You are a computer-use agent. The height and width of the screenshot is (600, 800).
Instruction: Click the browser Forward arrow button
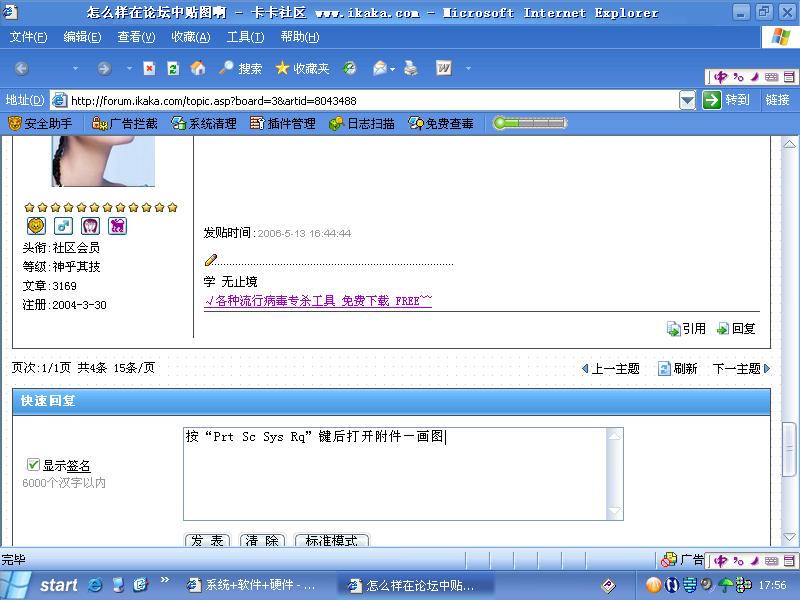(104, 68)
